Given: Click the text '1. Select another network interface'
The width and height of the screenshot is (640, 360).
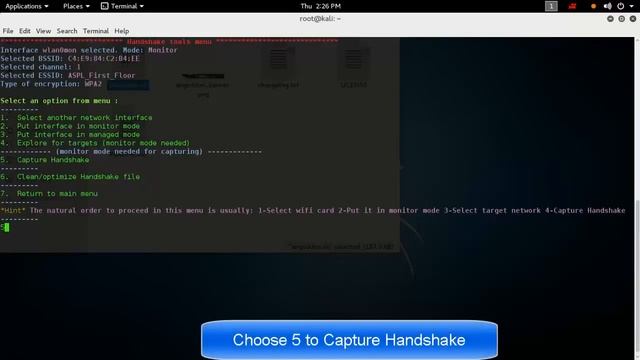Looking at the screenshot, I should click(76, 118).
